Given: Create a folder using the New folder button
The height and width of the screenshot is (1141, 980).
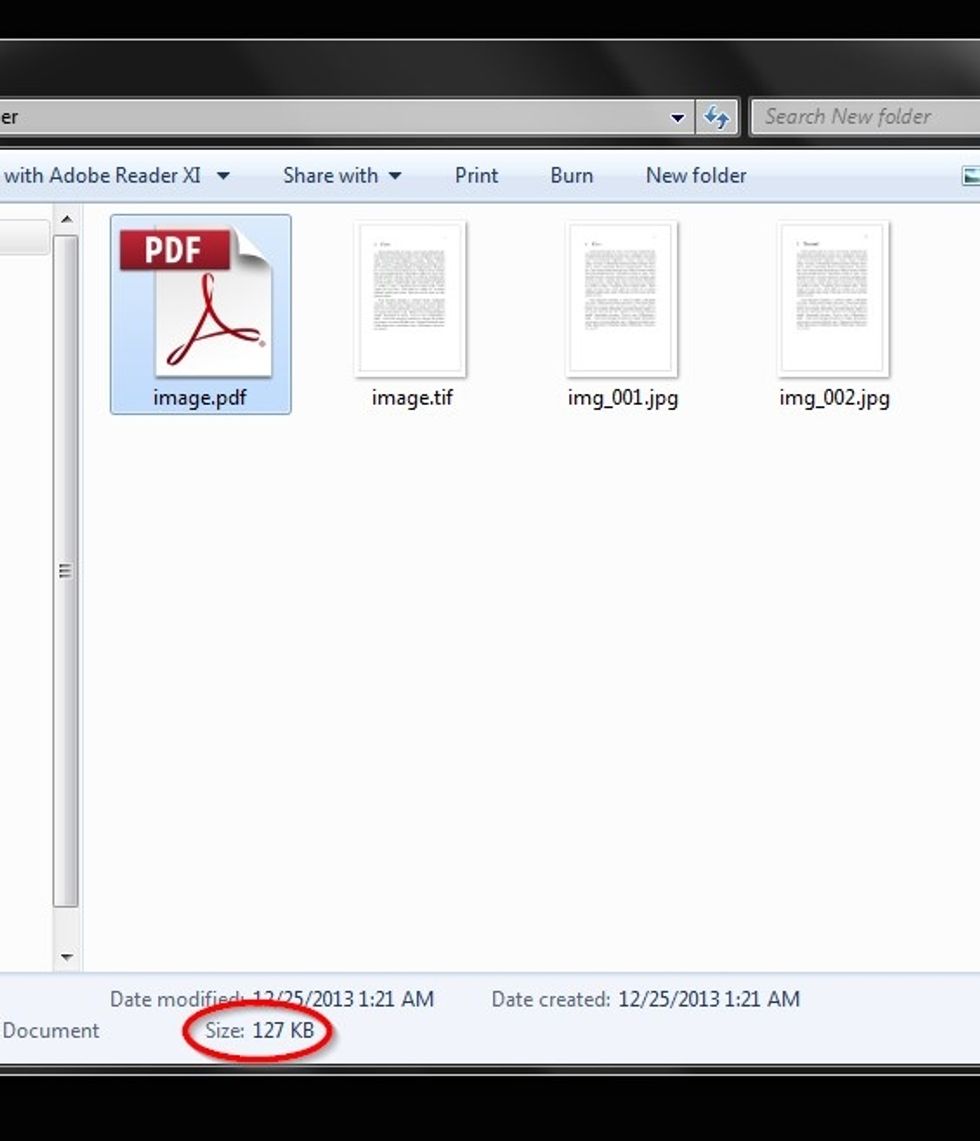Looking at the screenshot, I should click(x=696, y=175).
